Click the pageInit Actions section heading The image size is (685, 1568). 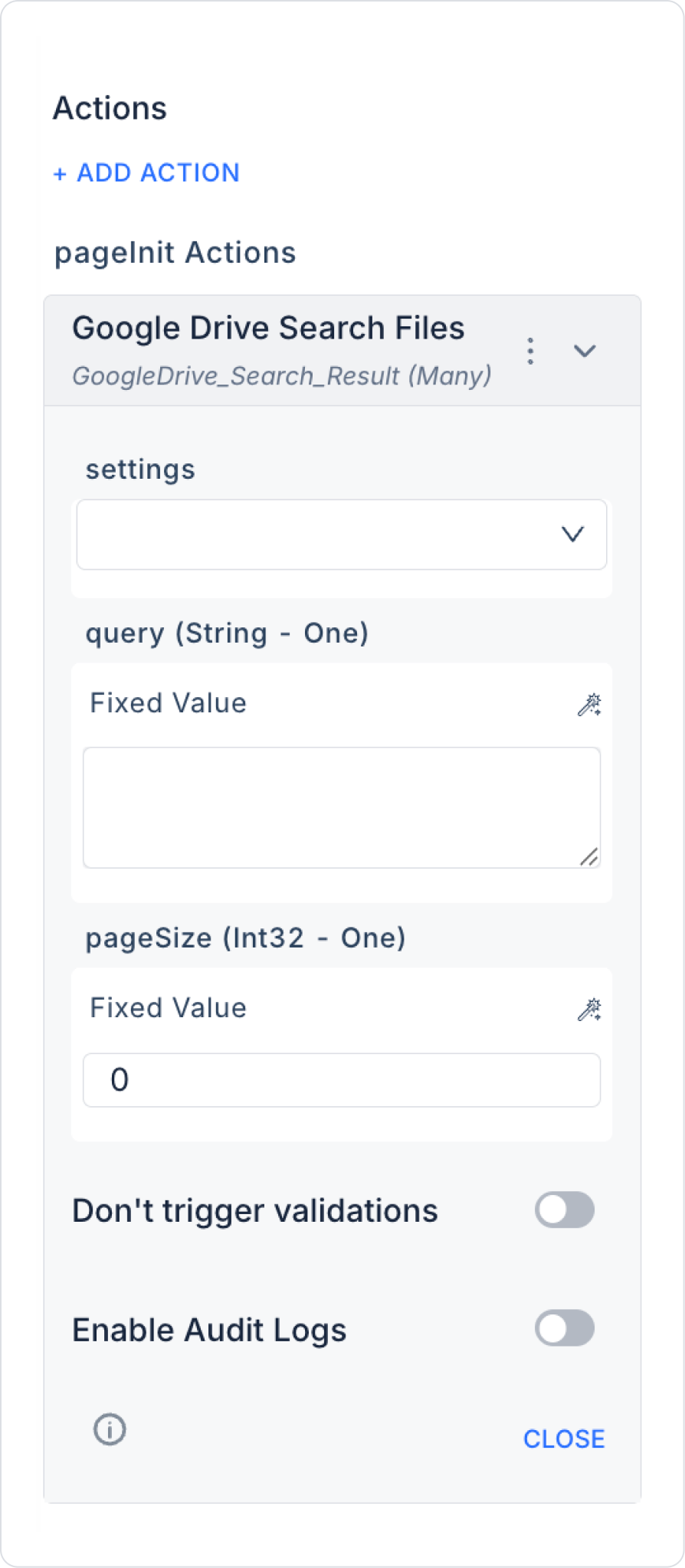(x=175, y=253)
